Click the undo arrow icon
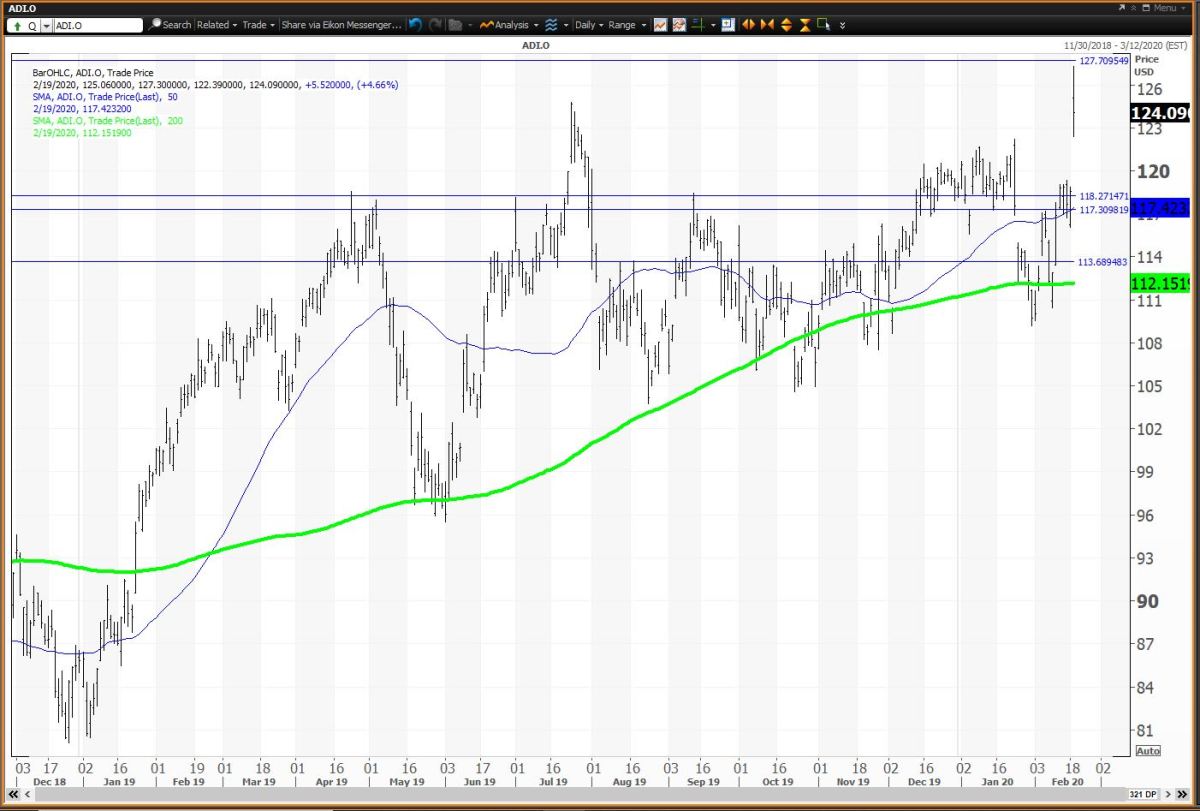 pyautogui.click(x=416, y=24)
